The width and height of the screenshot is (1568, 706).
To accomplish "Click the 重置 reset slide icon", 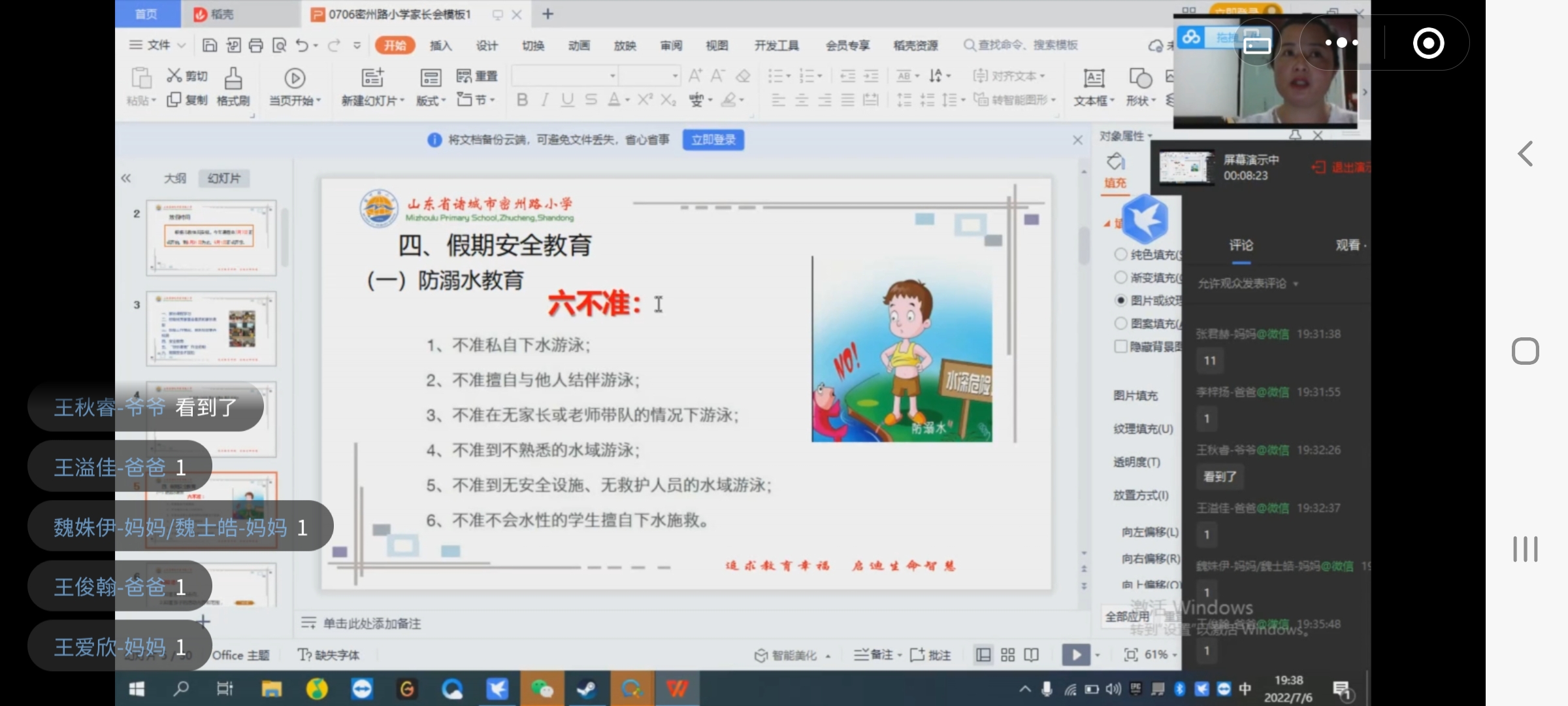I will 476,76.
